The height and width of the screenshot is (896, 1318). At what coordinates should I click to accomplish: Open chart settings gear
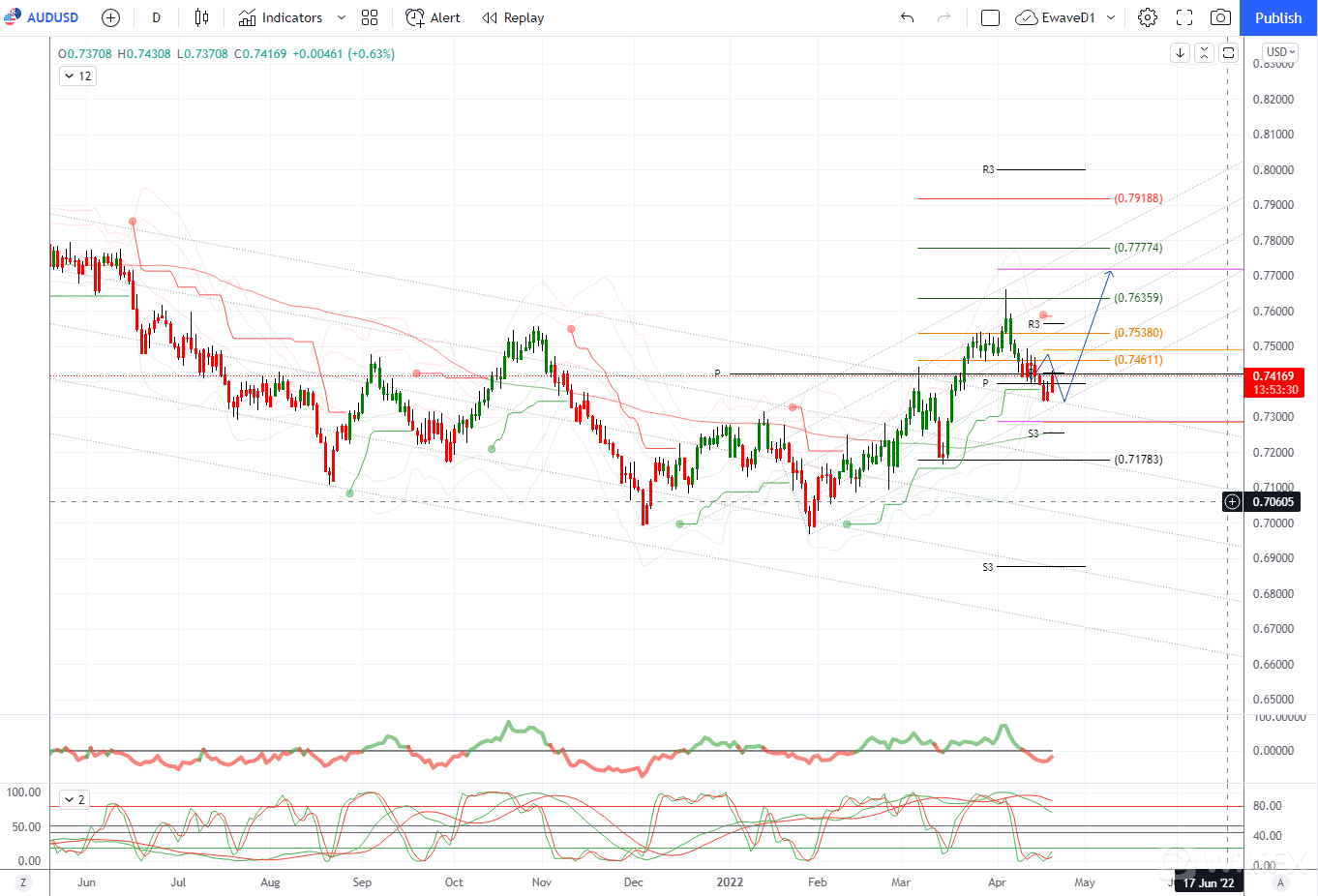(1148, 17)
